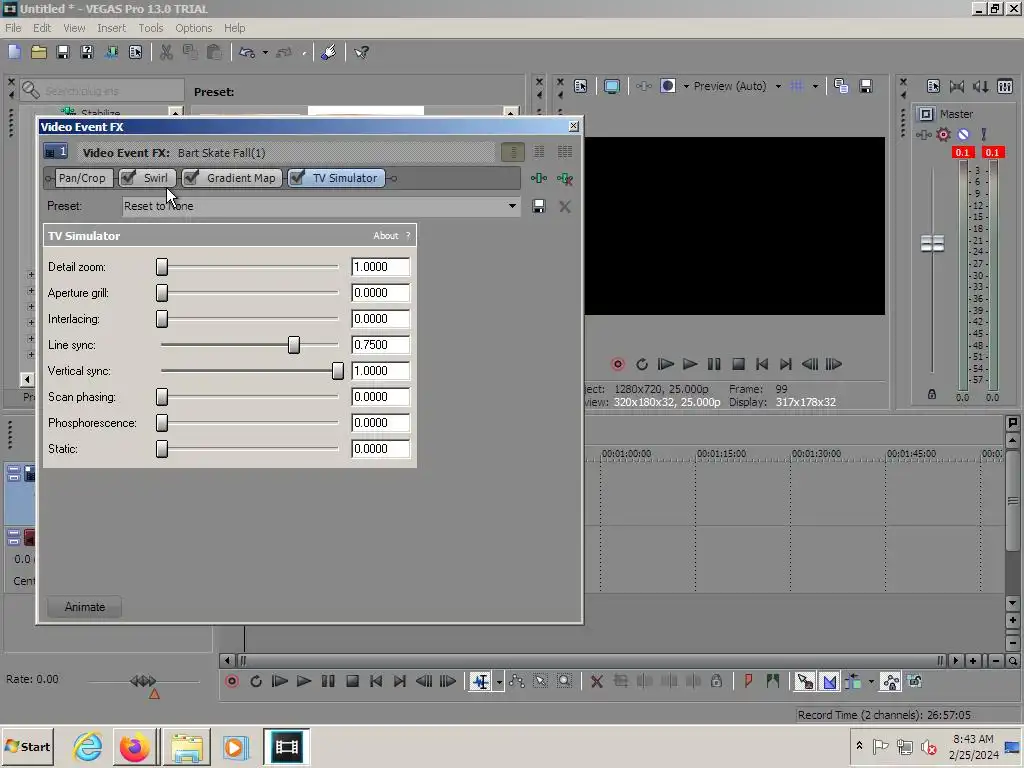This screenshot has width=1024, height=768.
Task: Toggle Ignore Event Grouping
Action: 915,681
